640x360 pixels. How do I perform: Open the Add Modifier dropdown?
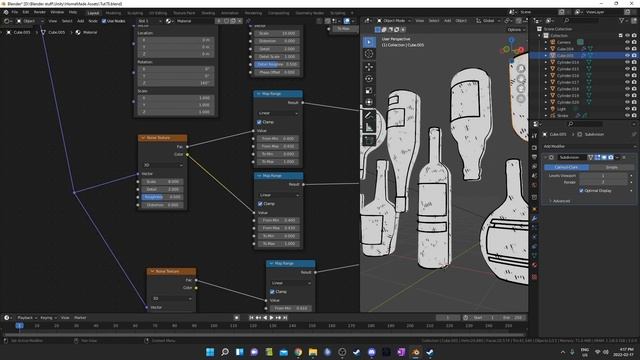tap(589, 146)
